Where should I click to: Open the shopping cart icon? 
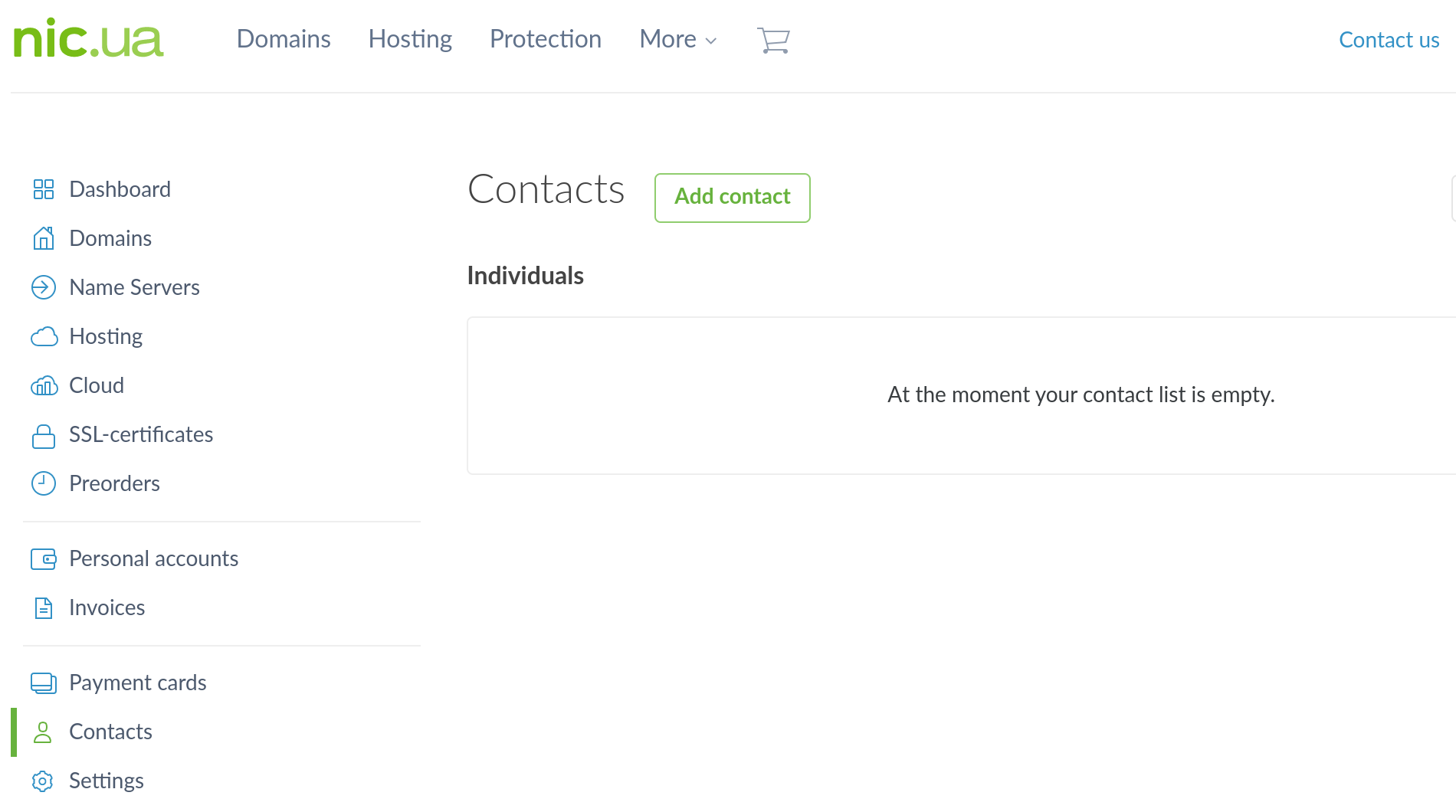coord(773,40)
